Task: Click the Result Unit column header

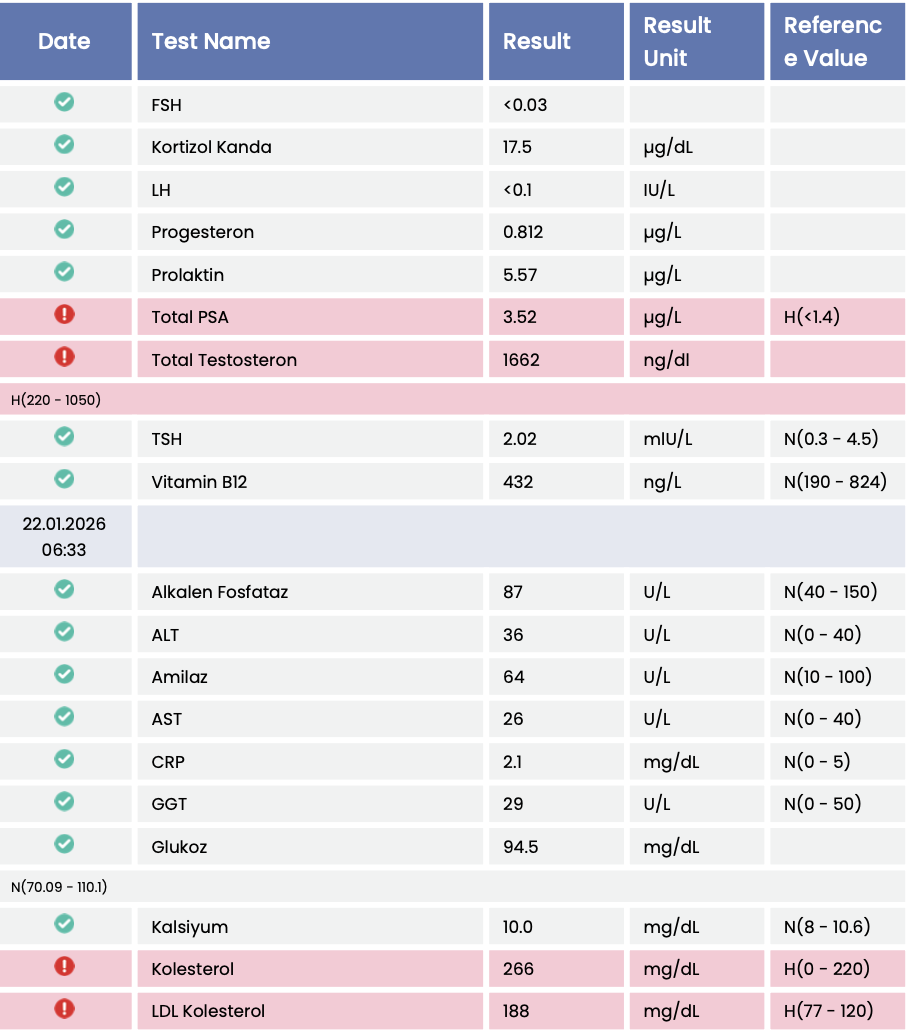Action: point(677,42)
